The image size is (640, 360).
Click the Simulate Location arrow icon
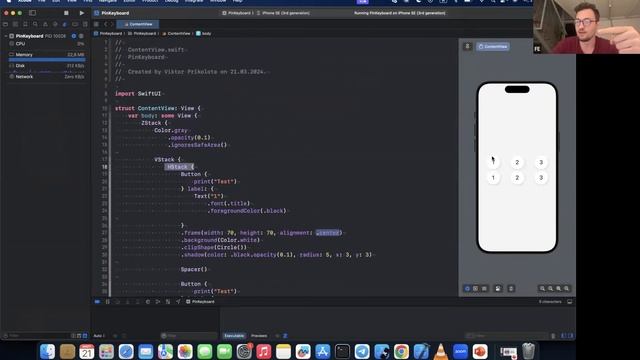click(x=178, y=302)
